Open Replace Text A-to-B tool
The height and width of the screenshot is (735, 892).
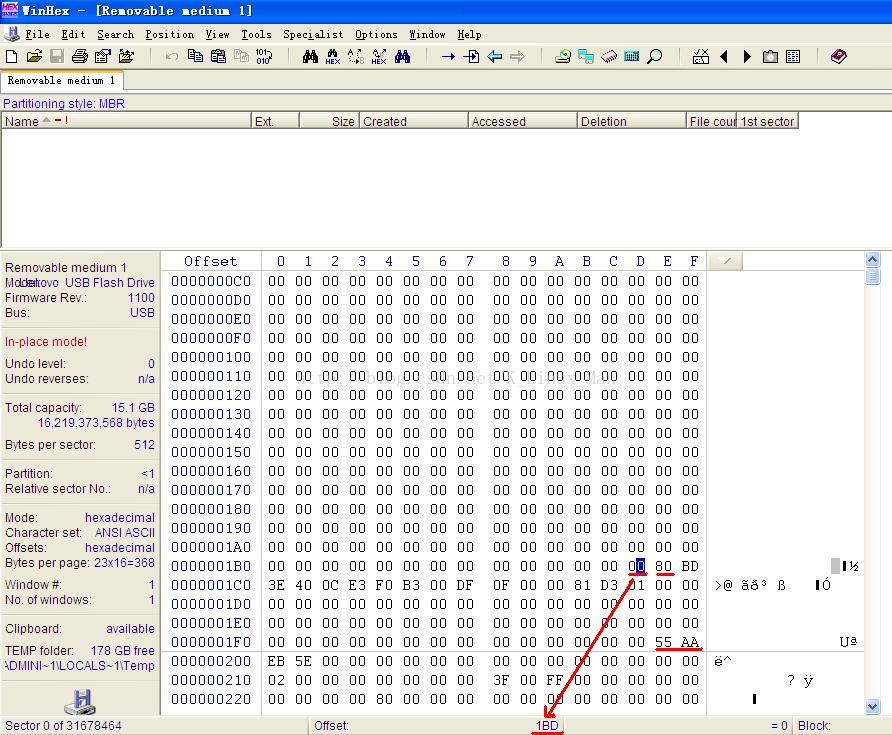pyautogui.click(x=356, y=56)
